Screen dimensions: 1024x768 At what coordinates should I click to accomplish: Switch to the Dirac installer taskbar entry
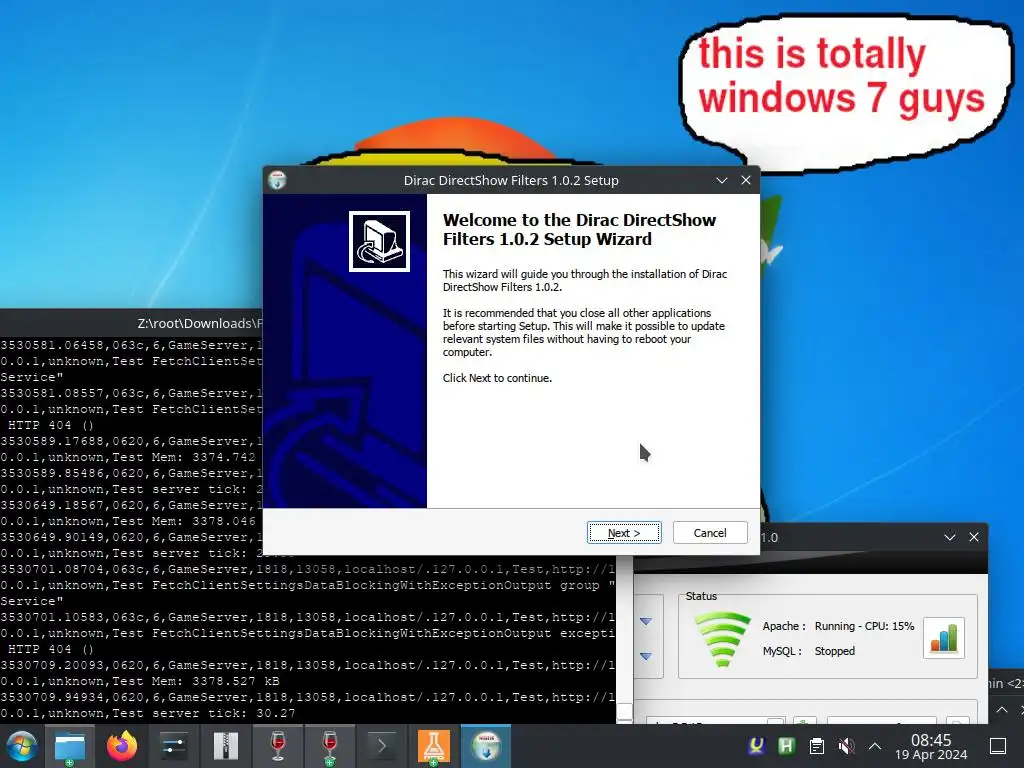pos(486,746)
